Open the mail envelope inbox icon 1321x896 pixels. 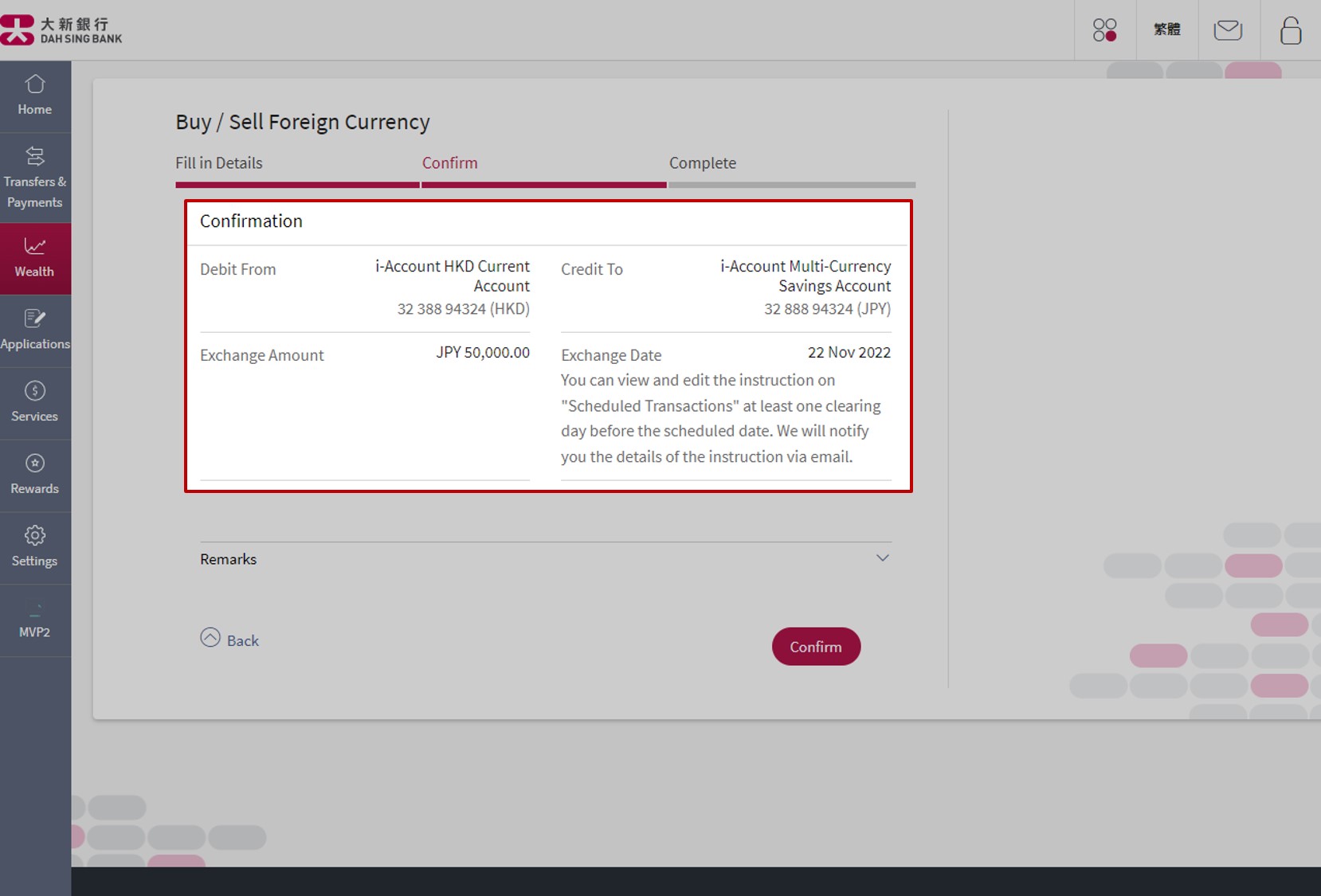[x=1228, y=30]
